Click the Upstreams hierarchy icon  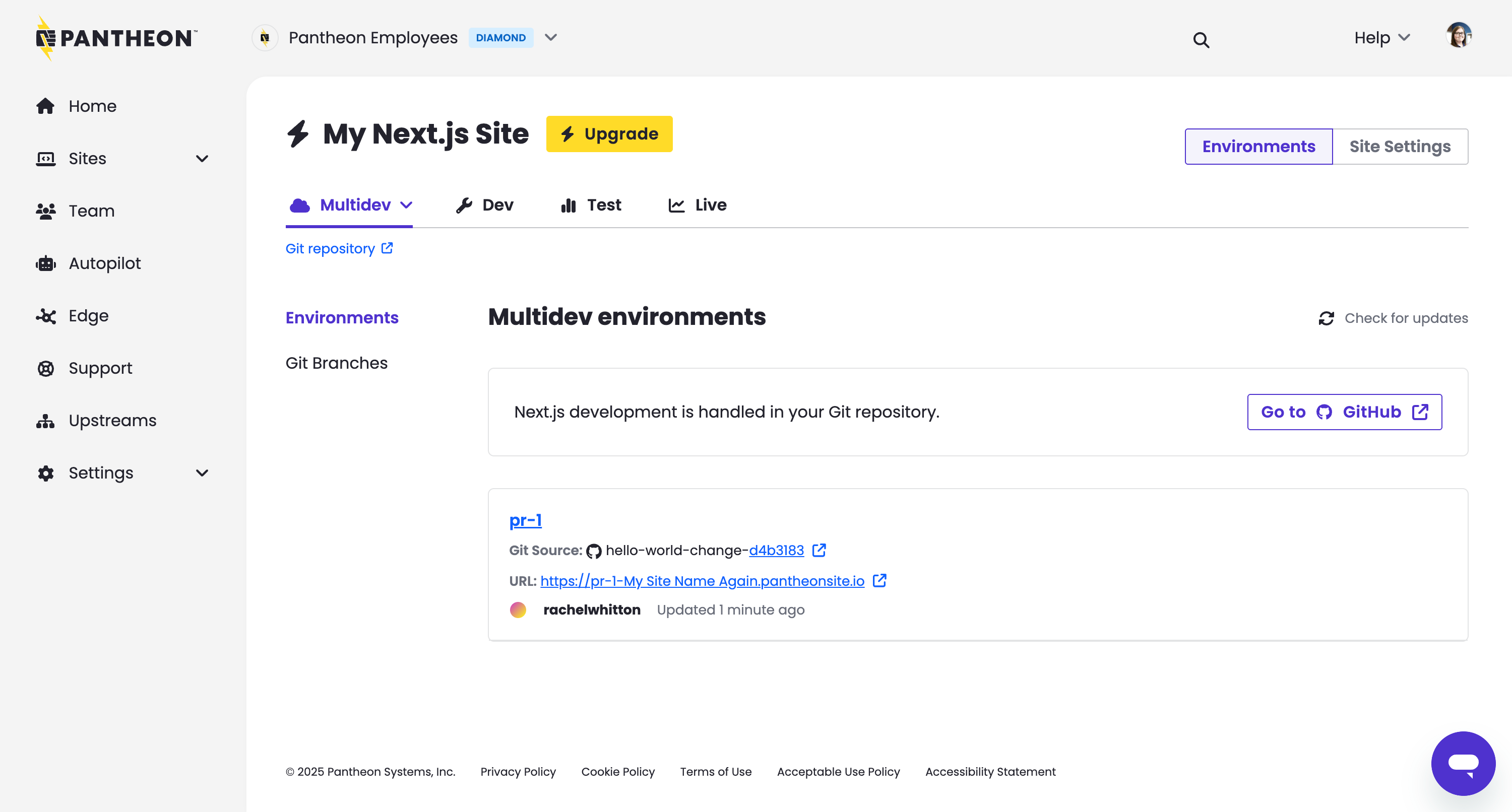[x=45, y=421]
